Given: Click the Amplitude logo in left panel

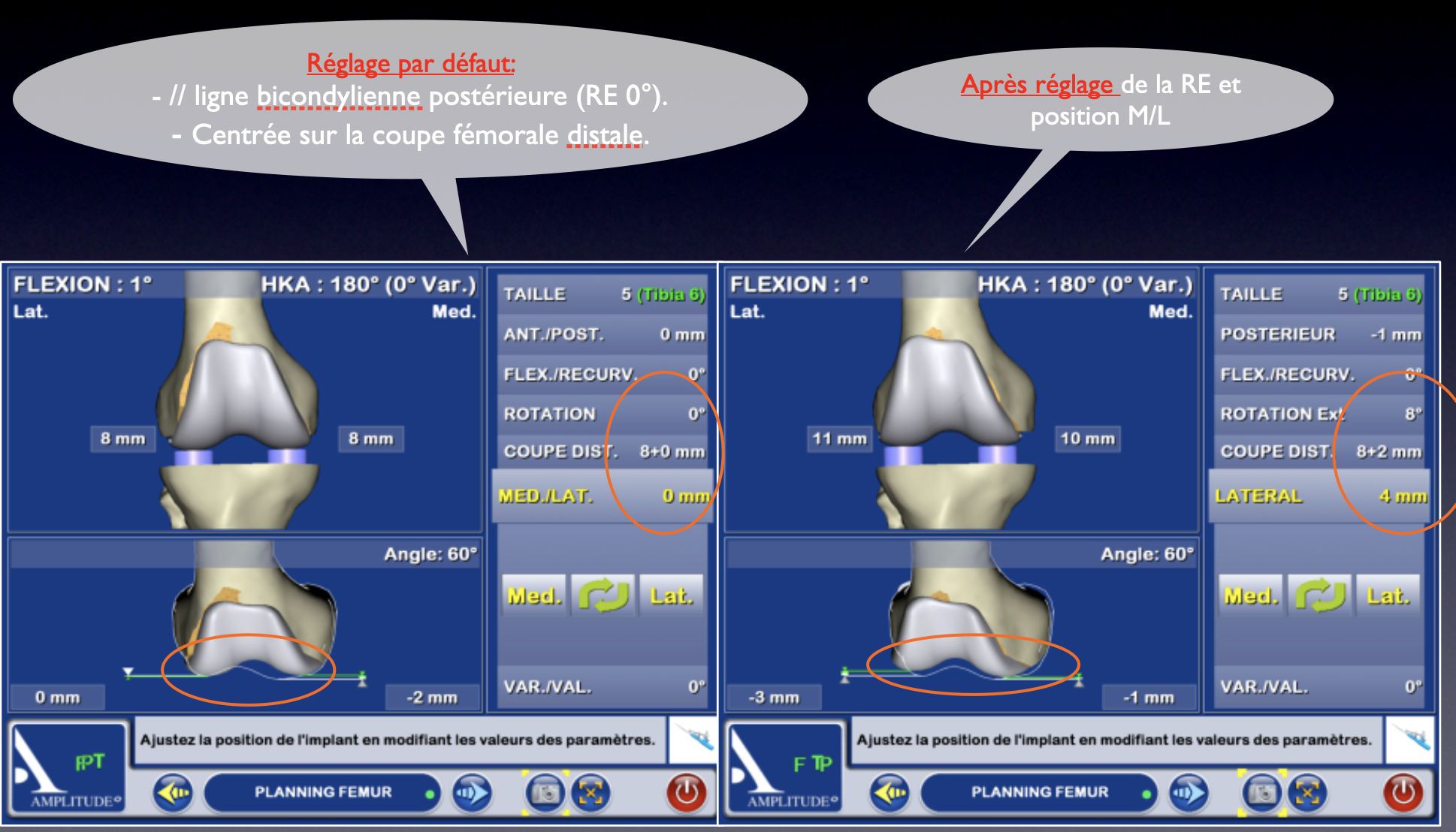Looking at the screenshot, I should click(69, 767).
